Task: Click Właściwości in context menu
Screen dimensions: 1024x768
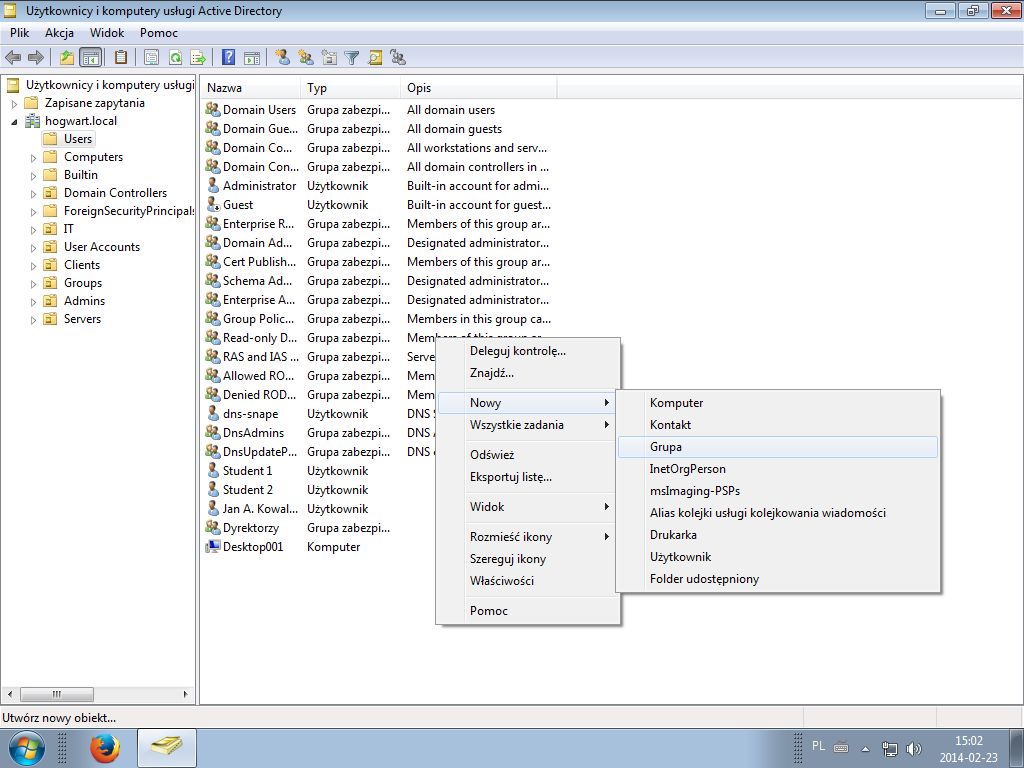Action: [x=528, y=581]
